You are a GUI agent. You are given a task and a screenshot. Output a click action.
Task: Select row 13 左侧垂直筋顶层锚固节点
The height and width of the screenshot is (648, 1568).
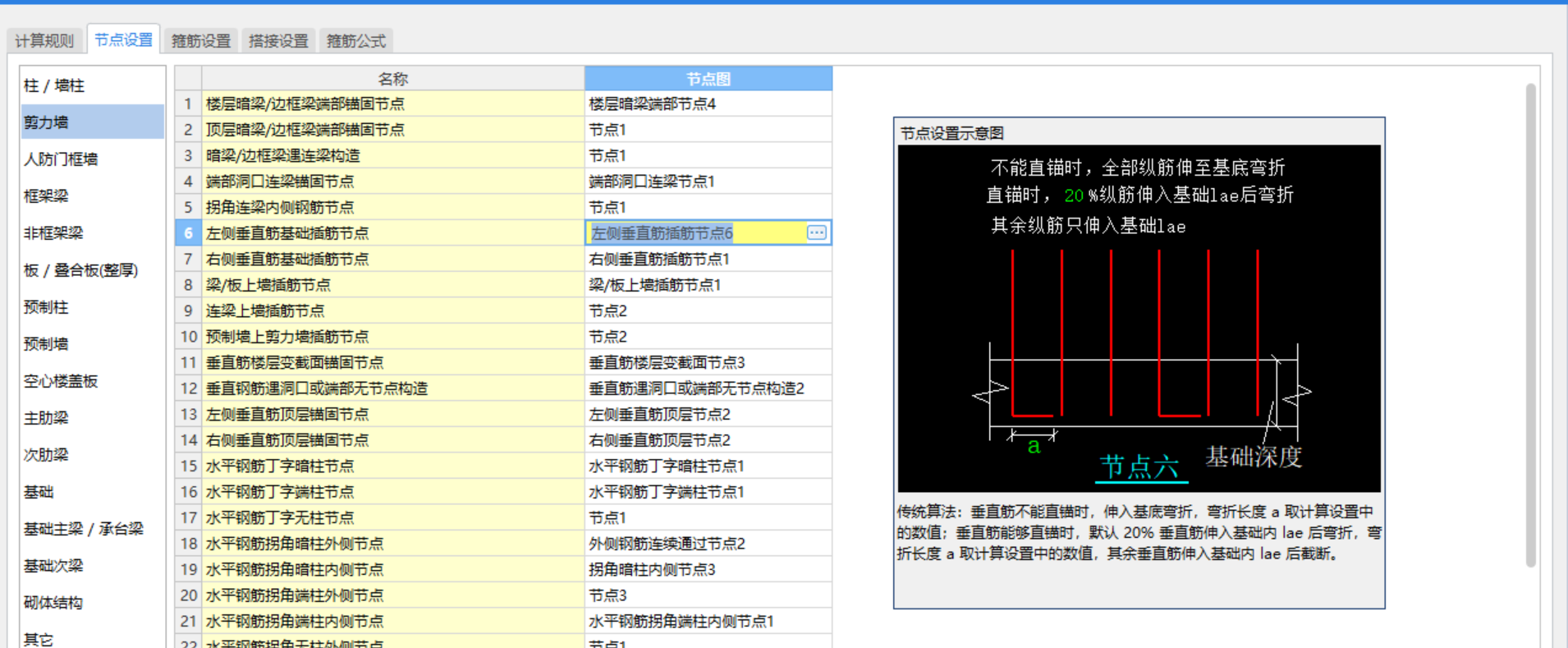click(393, 414)
